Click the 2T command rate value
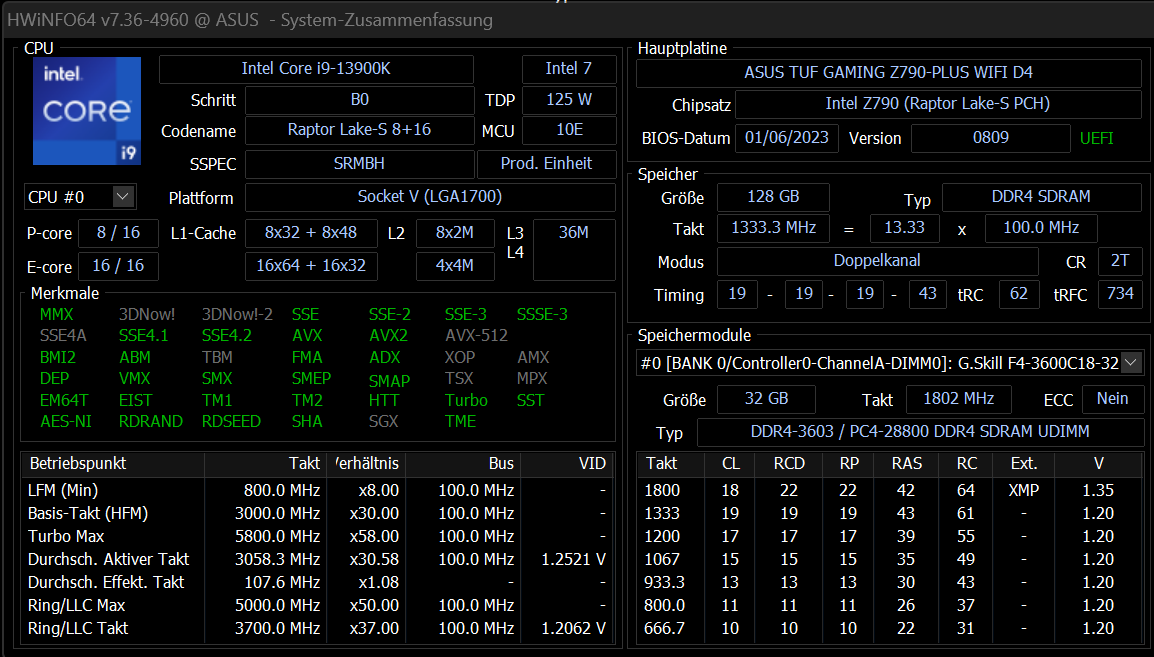1154x657 pixels. coord(1120,261)
